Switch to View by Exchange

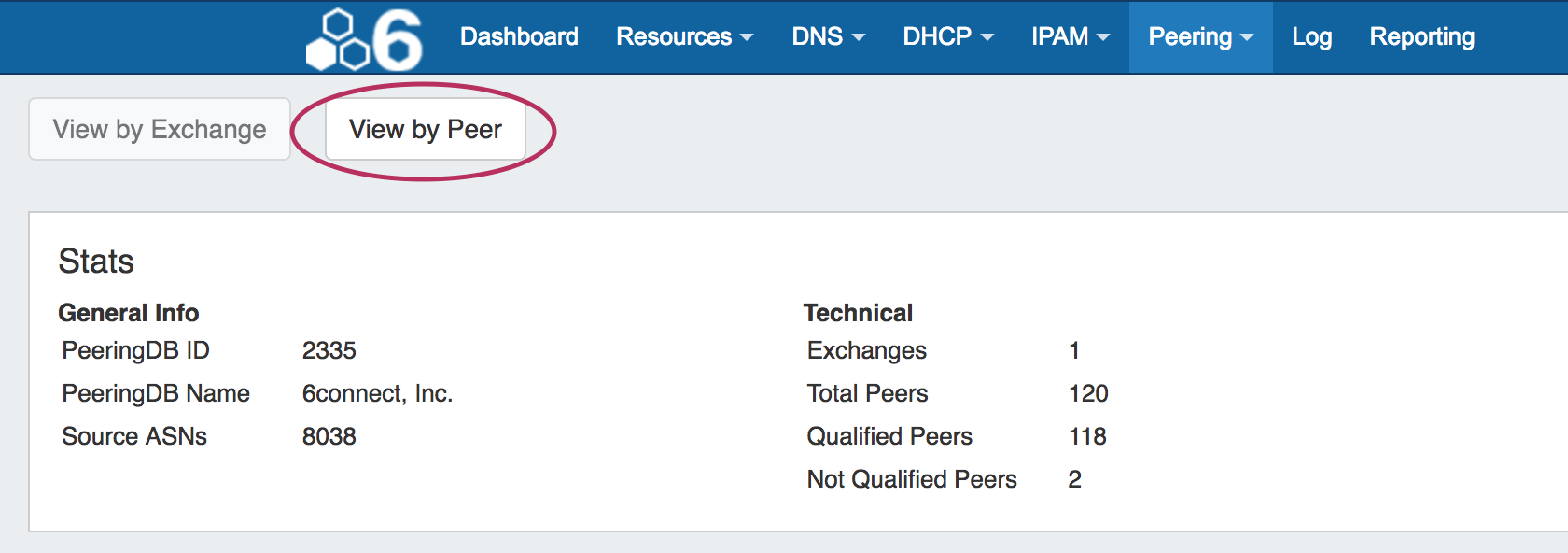[160, 129]
